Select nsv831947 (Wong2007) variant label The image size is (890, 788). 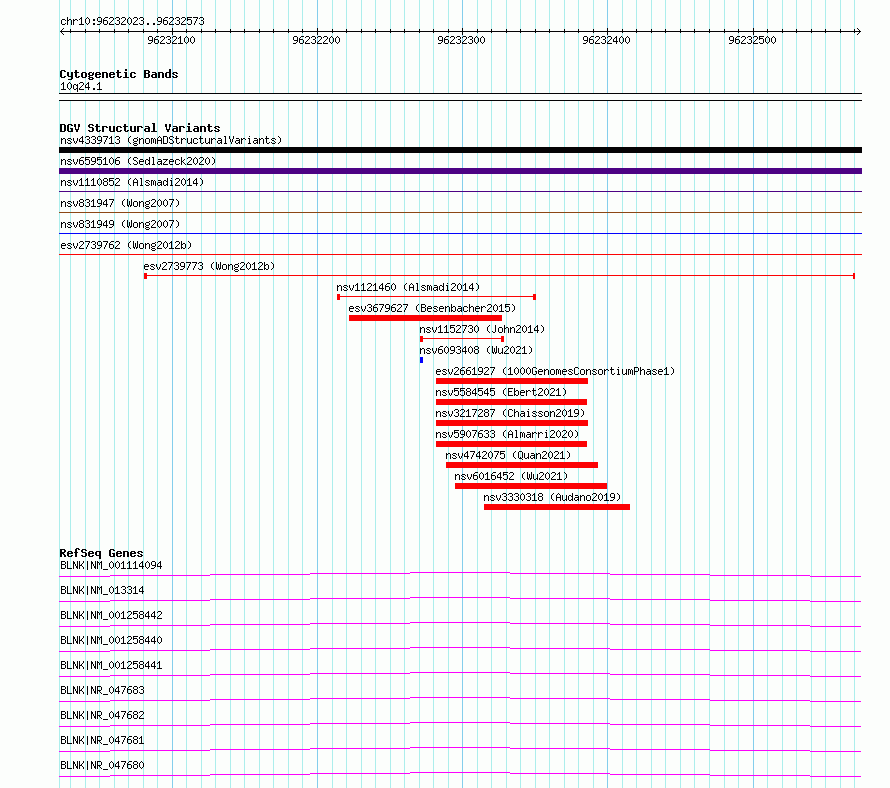[120, 203]
